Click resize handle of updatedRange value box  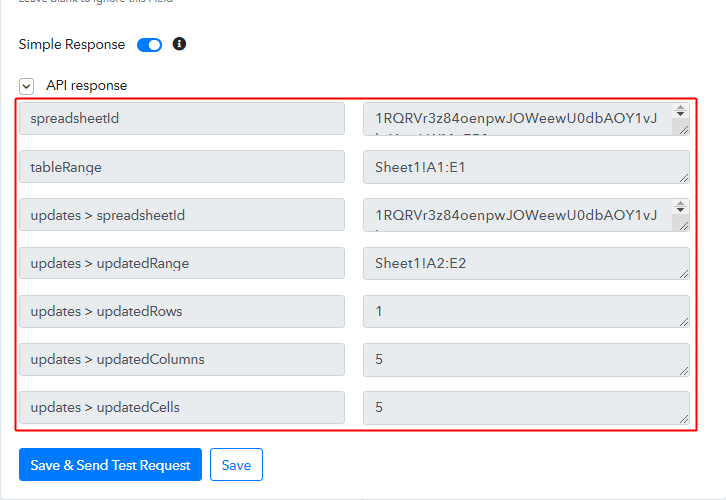pyautogui.click(x=684, y=274)
